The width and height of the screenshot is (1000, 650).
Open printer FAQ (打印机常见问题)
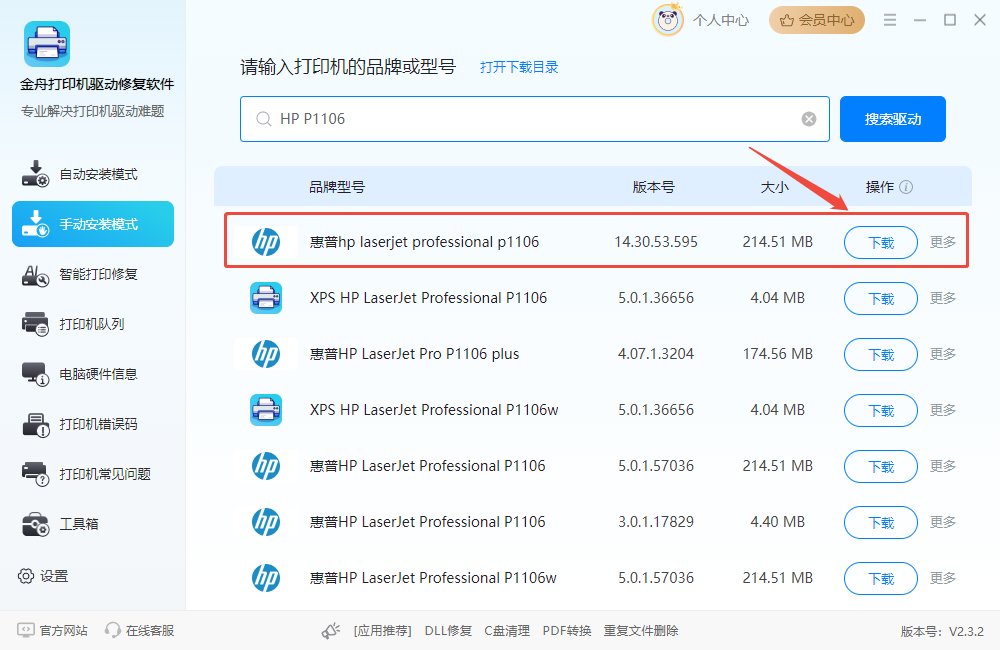coord(92,474)
